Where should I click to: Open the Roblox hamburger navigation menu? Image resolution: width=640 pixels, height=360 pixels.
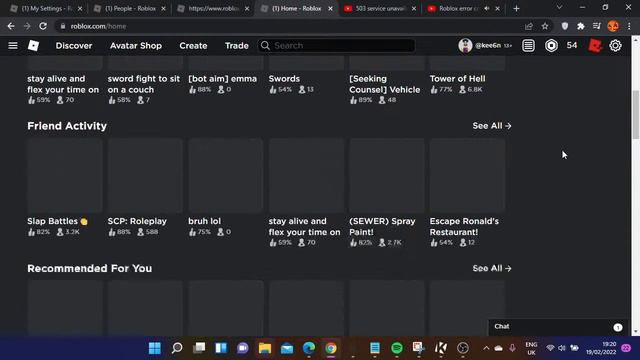pyautogui.click(x=13, y=45)
